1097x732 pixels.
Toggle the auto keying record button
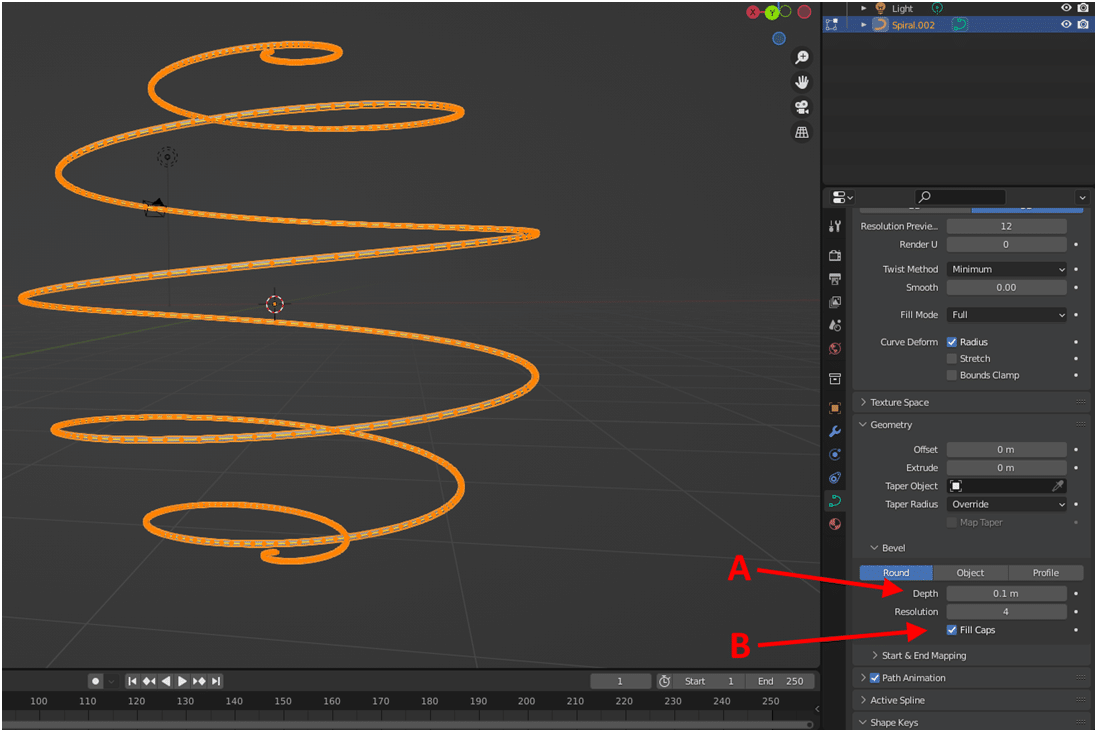coord(96,681)
